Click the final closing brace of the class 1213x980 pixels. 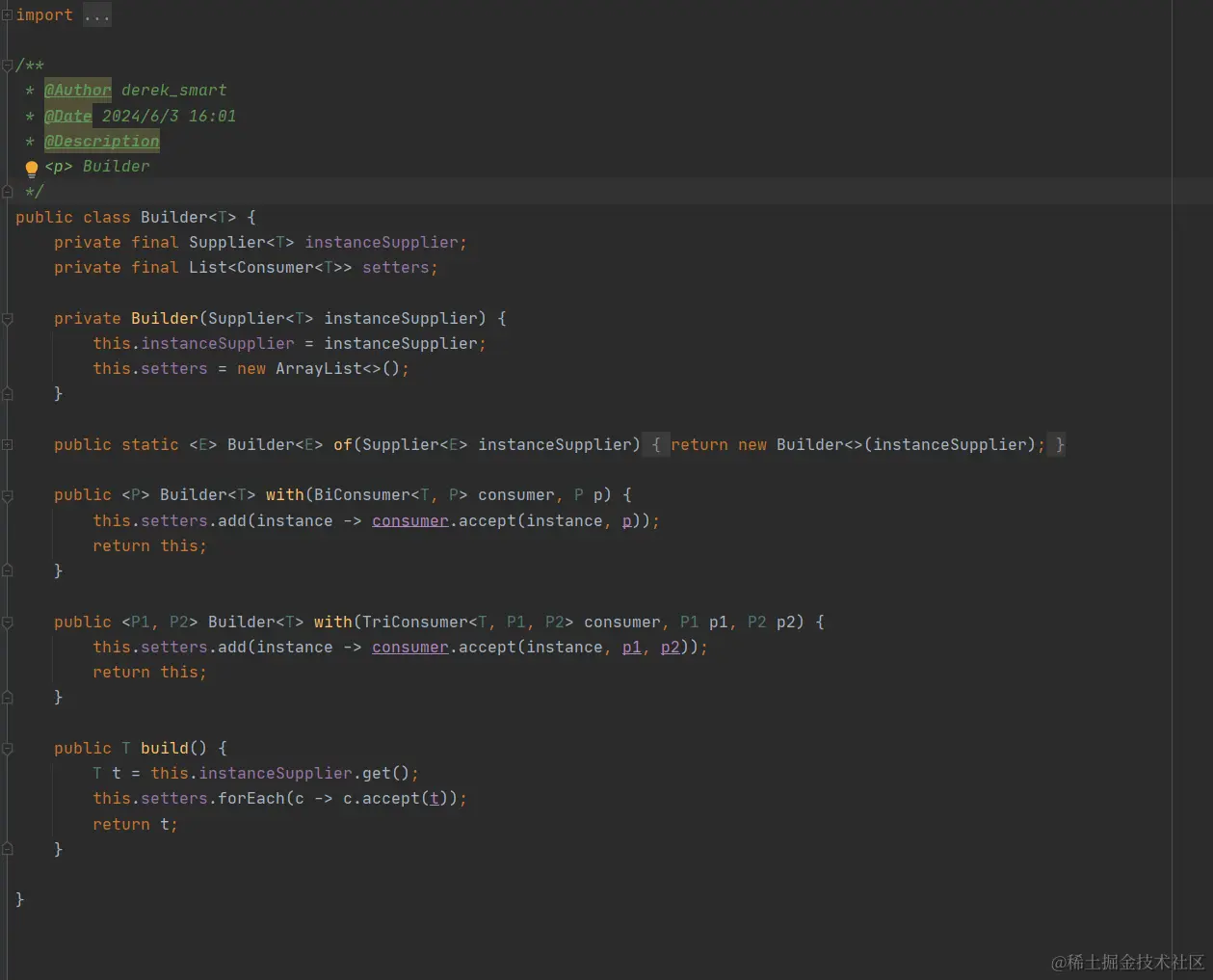20,899
